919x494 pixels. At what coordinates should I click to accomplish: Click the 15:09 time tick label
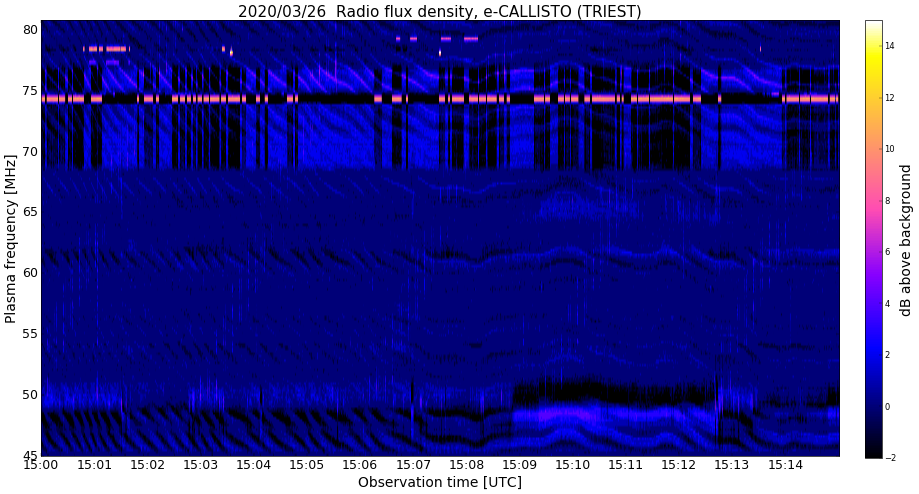pyautogui.click(x=520, y=465)
